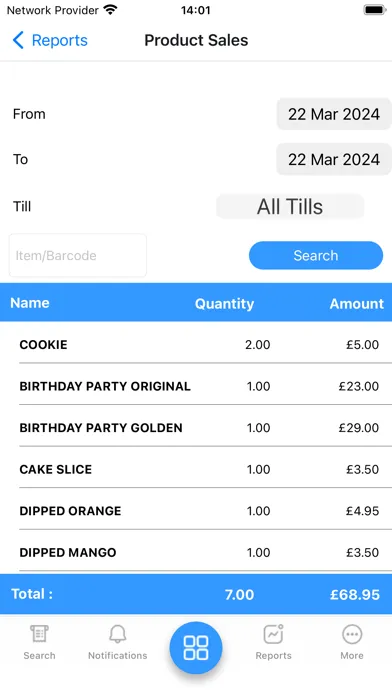Open the Reports chart icon tab
The image size is (392, 696).
pyautogui.click(x=273, y=634)
